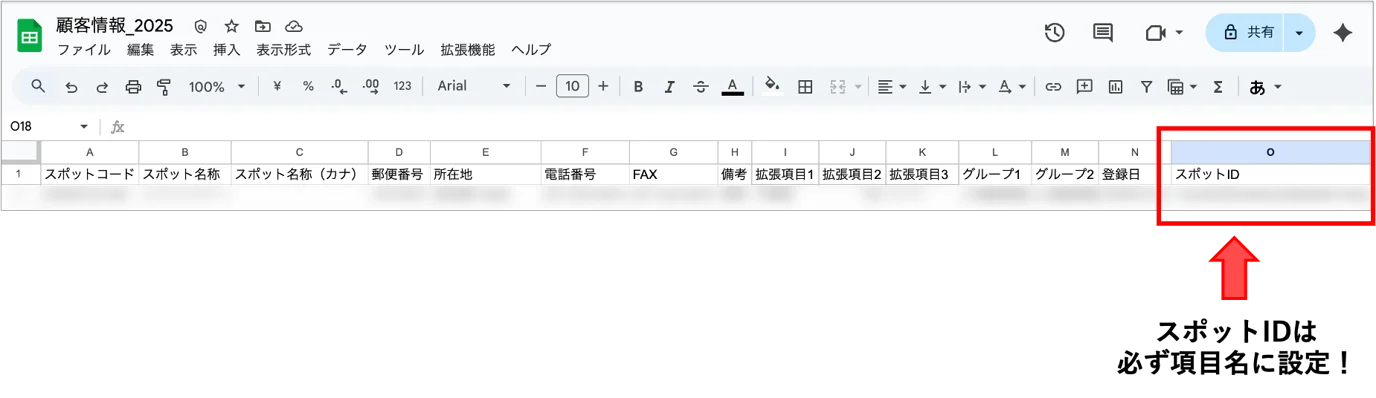This screenshot has width=1376, height=398.
Task: Print the spreadsheet
Action: click(x=133, y=87)
